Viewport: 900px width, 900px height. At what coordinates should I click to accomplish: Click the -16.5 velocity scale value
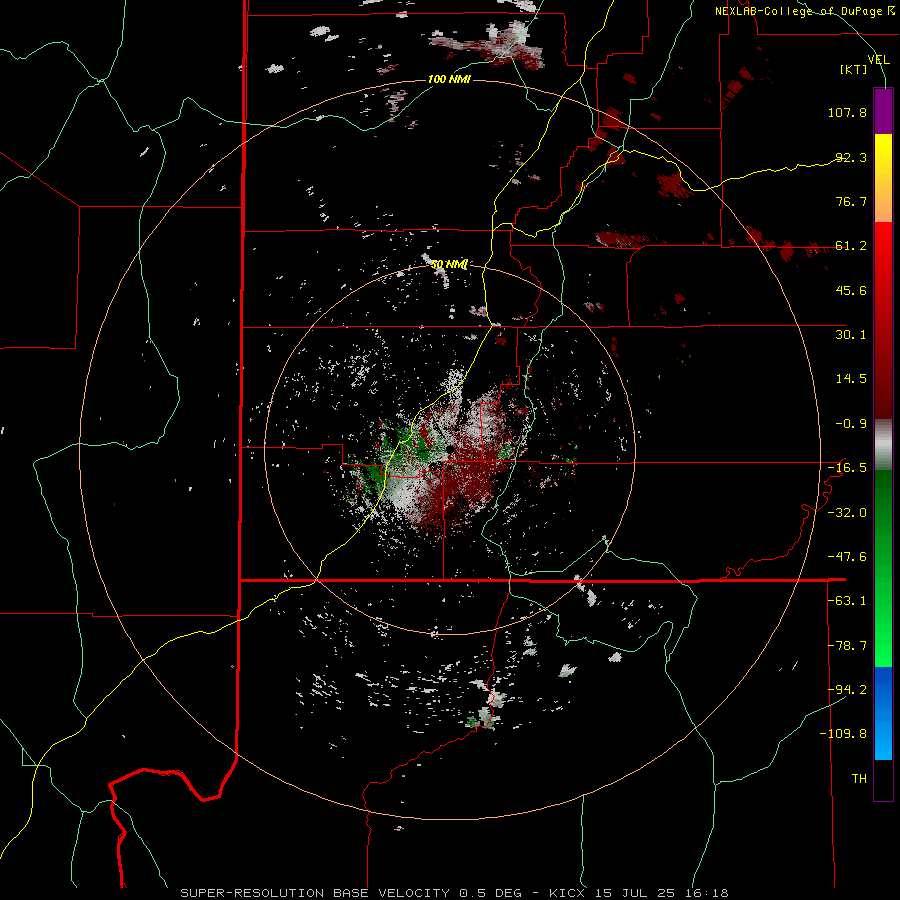pos(847,468)
